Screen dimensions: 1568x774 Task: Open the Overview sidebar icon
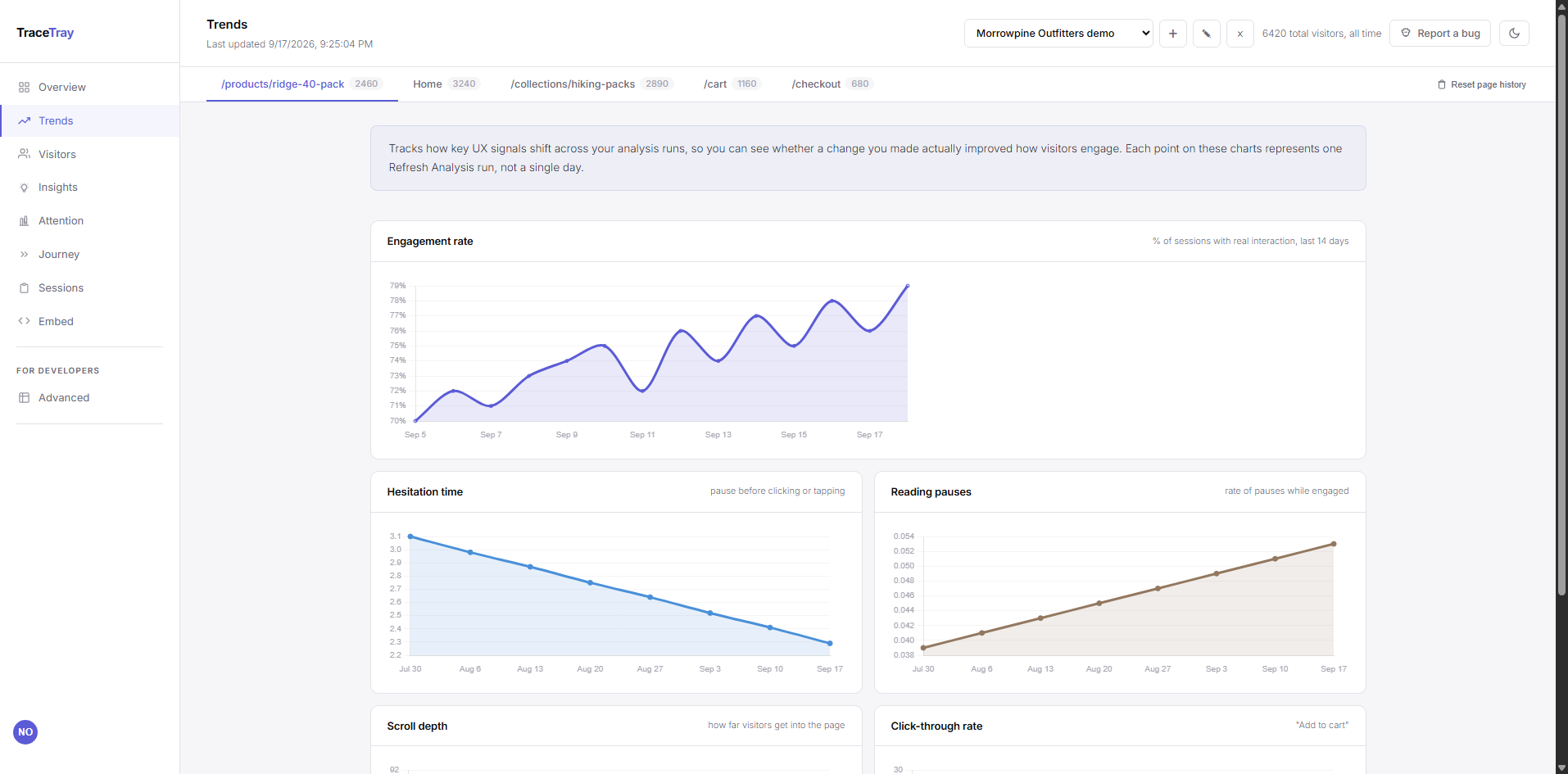(24, 88)
